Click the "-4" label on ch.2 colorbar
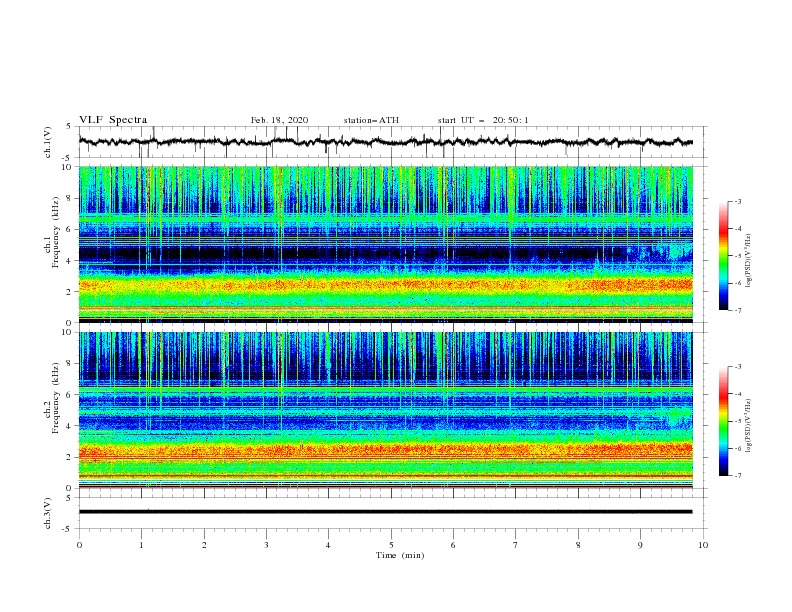 click(738, 394)
